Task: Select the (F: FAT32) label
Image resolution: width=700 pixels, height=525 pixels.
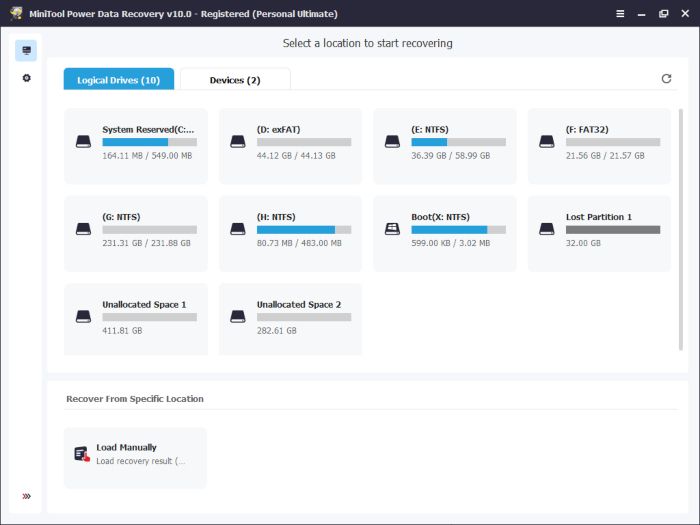Action: coord(587,129)
